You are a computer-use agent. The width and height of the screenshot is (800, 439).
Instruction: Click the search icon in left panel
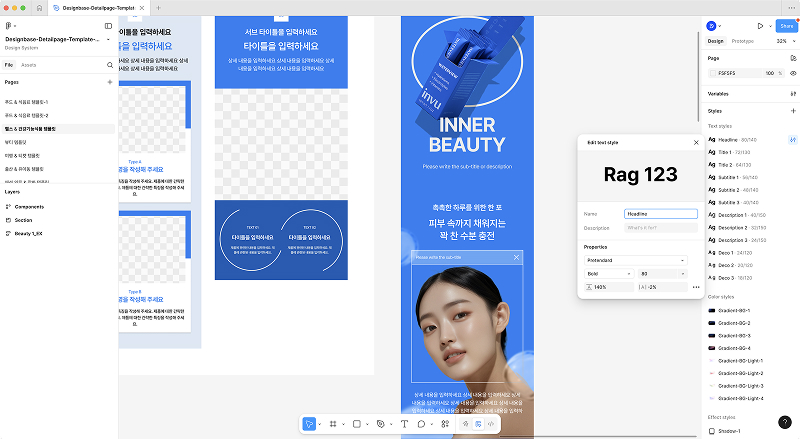[x=110, y=64]
